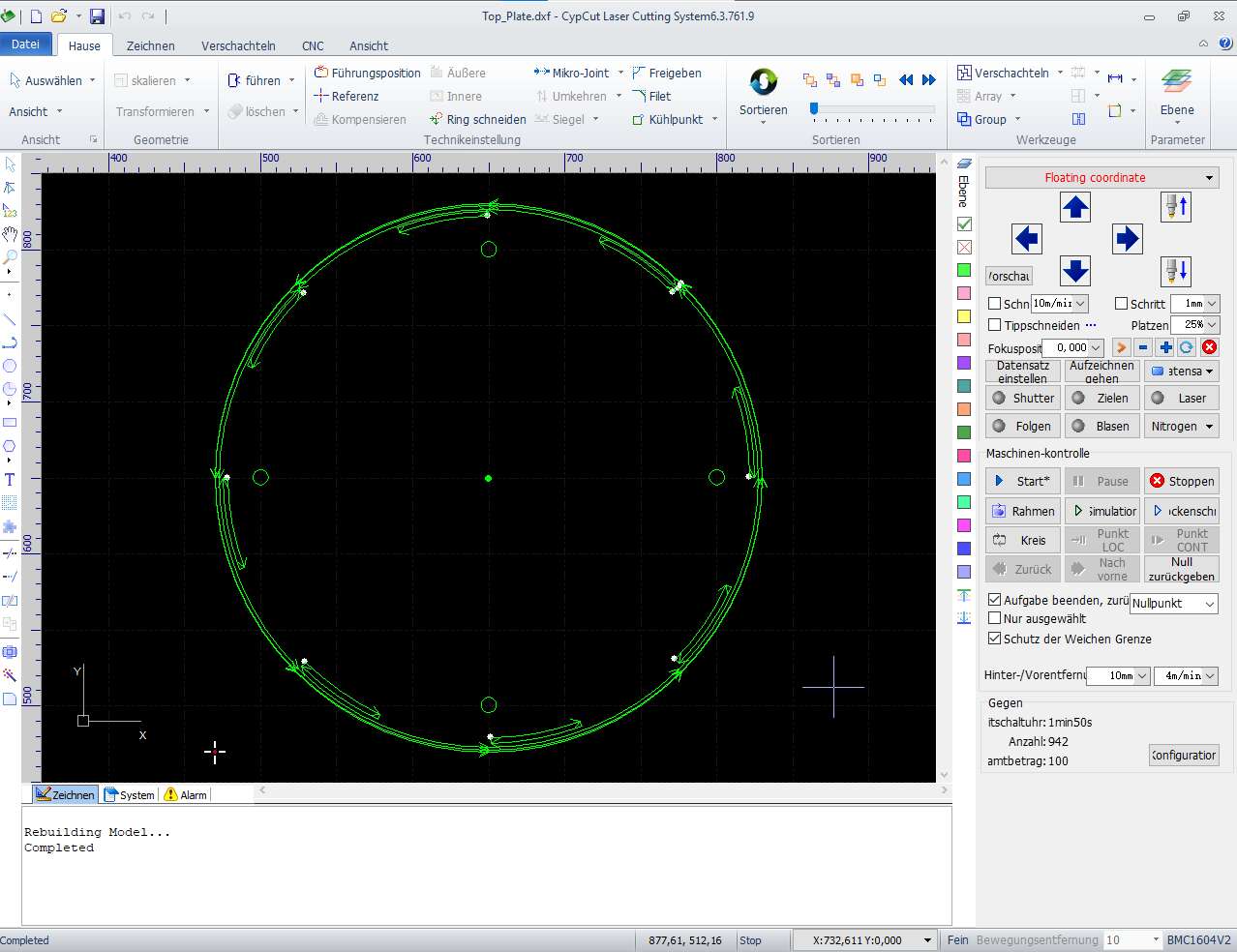Image resolution: width=1237 pixels, height=952 pixels.
Task: Click the Start* button
Action: point(1023,481)
